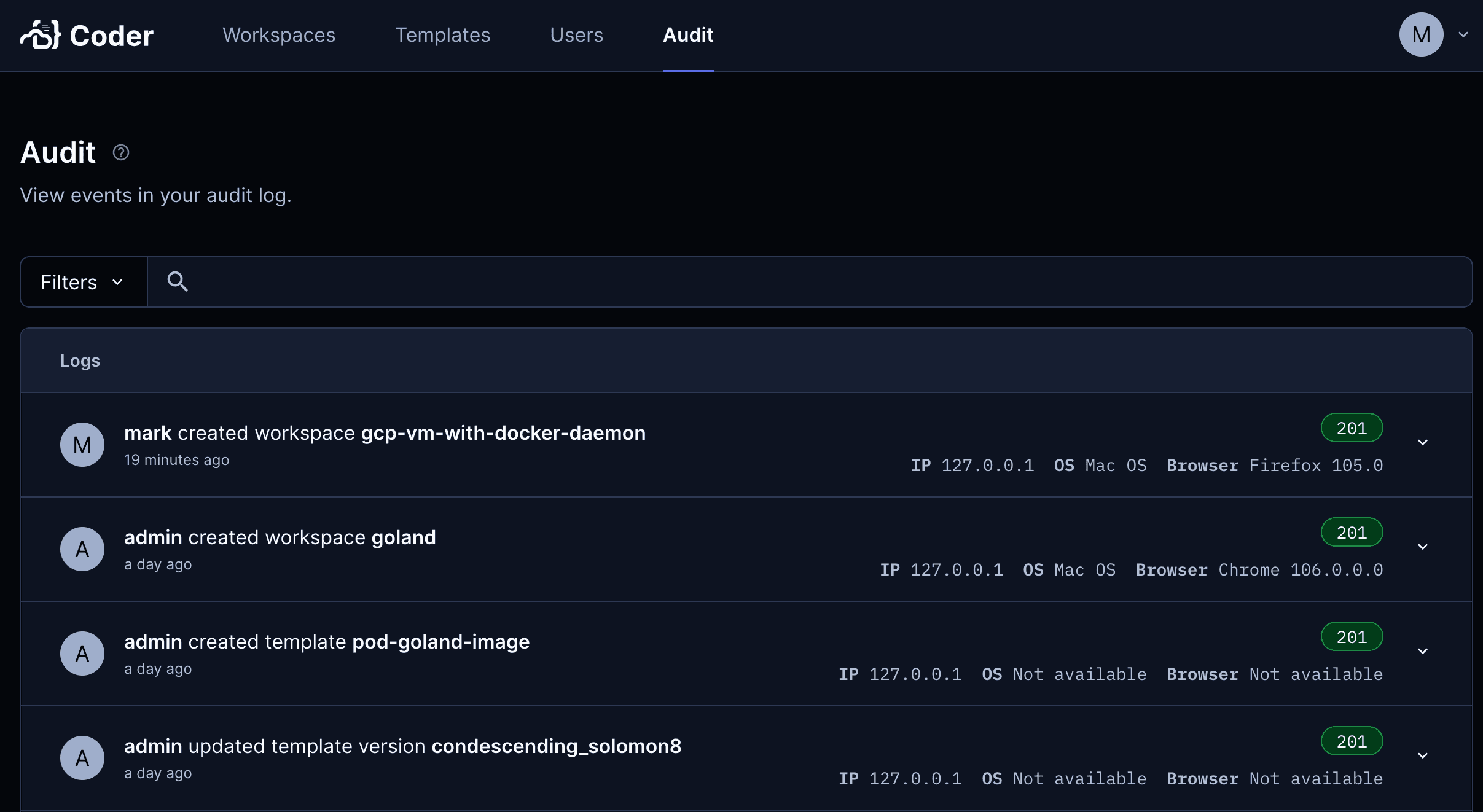Viewport: 1483px width, 812px height.
Task: Click template version condescending_solomon8
Action: click(557, 746)
